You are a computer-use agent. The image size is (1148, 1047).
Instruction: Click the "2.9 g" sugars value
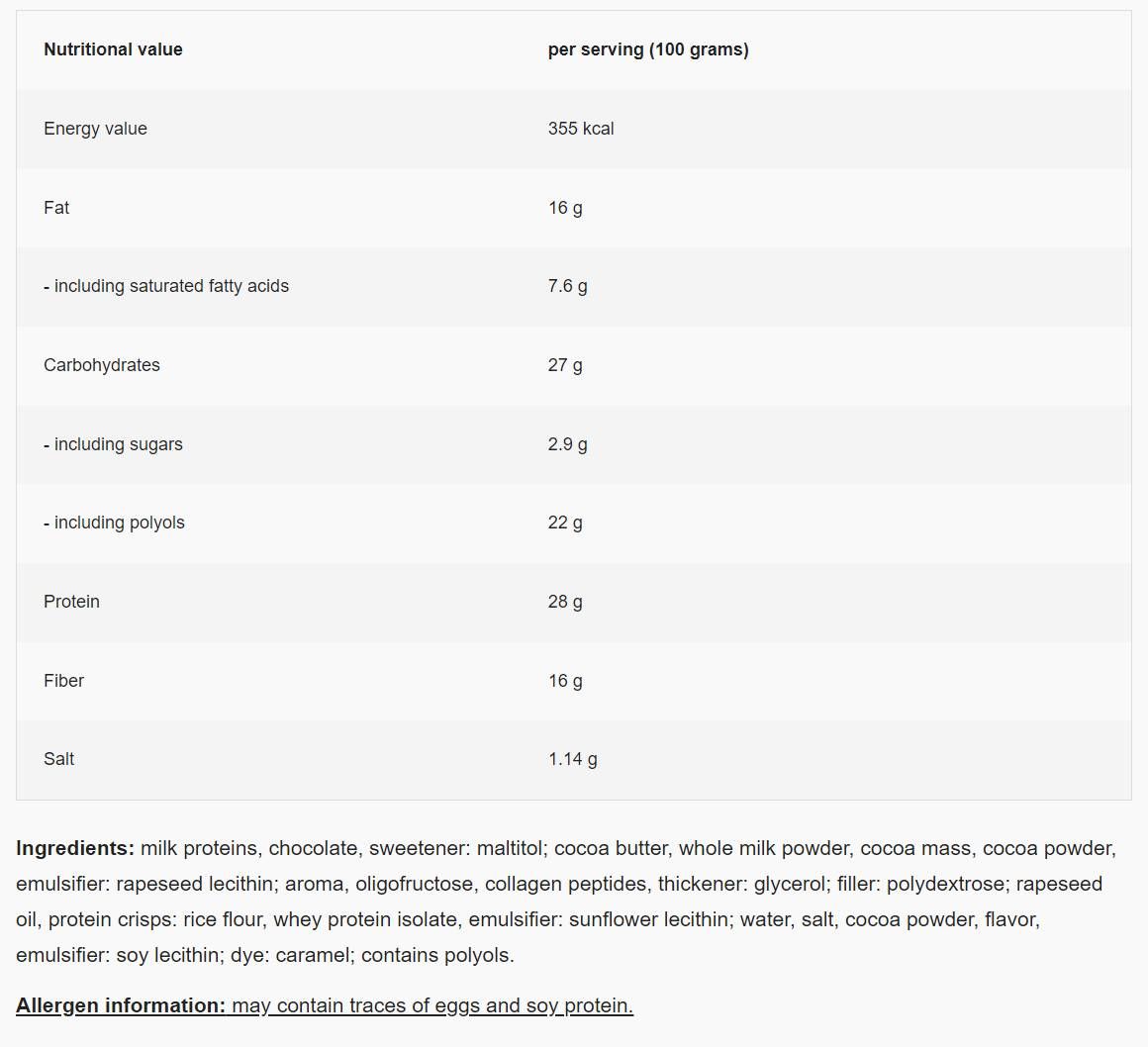point(567,444)
